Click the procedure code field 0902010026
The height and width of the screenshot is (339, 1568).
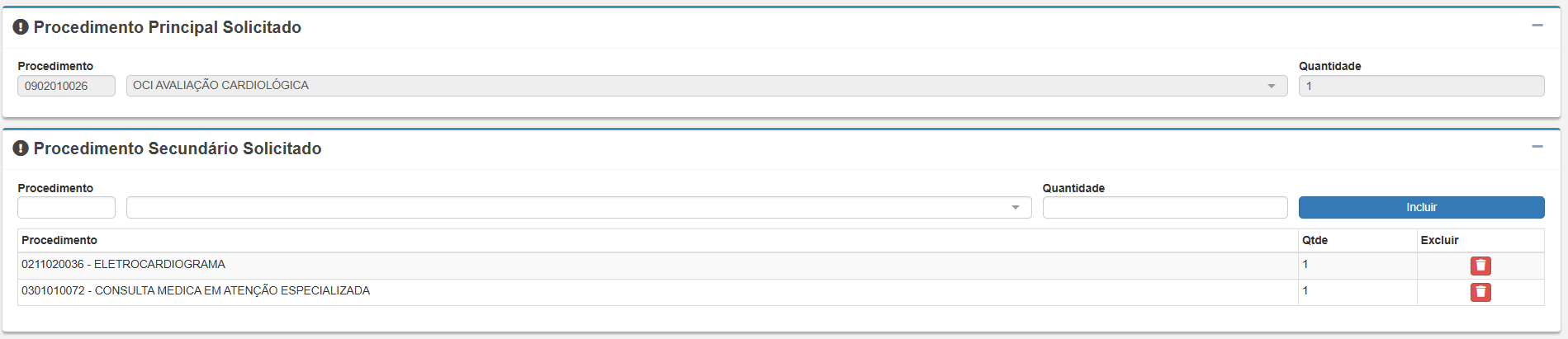(x=66, y=86)
